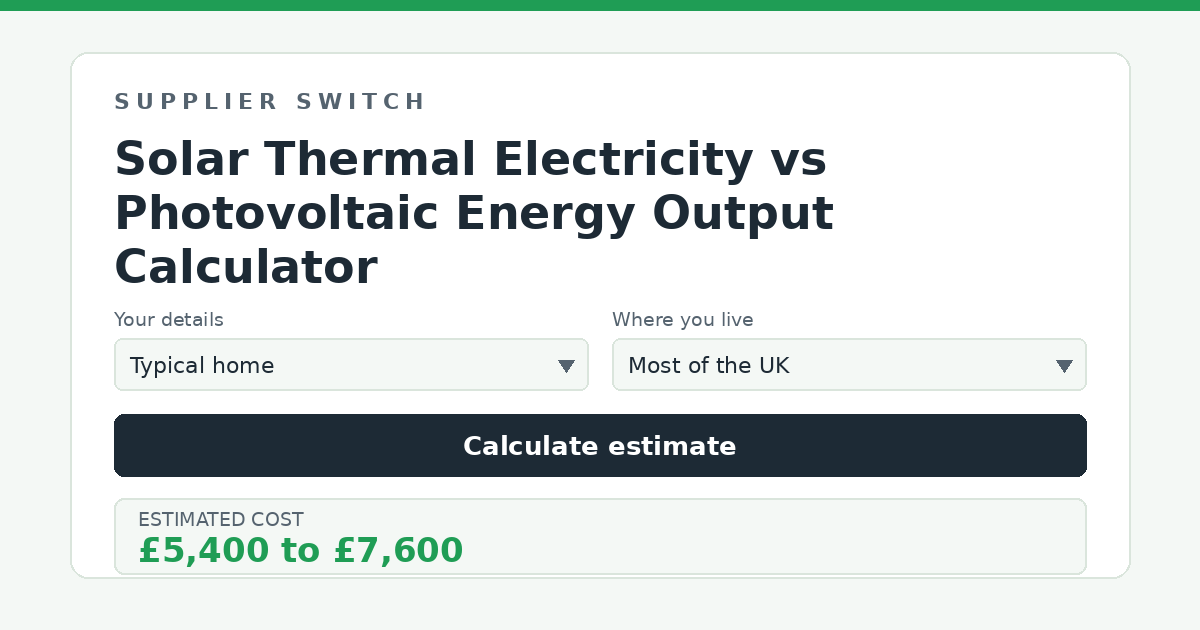Click the "Most of the UK" text in the dropdown
1200x630 pixels.
pyautogui.click(x=709, y=366)
